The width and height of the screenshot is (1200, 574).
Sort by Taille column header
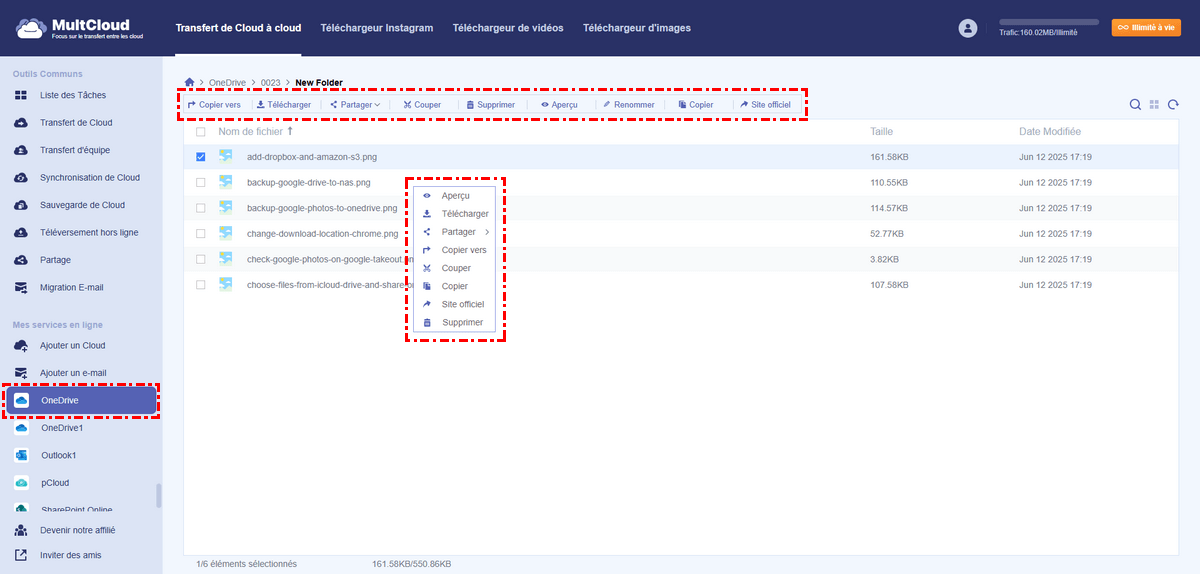tap(881, 132)
